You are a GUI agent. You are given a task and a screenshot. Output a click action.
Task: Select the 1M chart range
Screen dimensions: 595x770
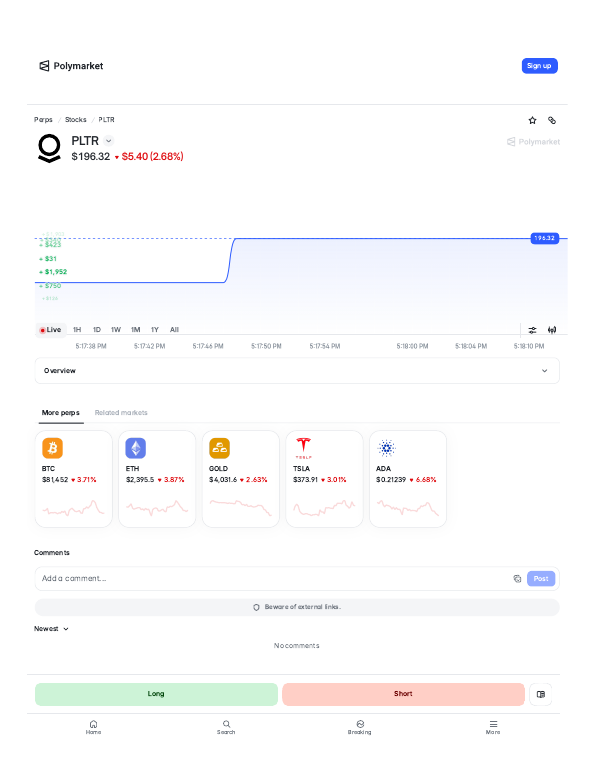pyautogui.click(x=135, y=330)
